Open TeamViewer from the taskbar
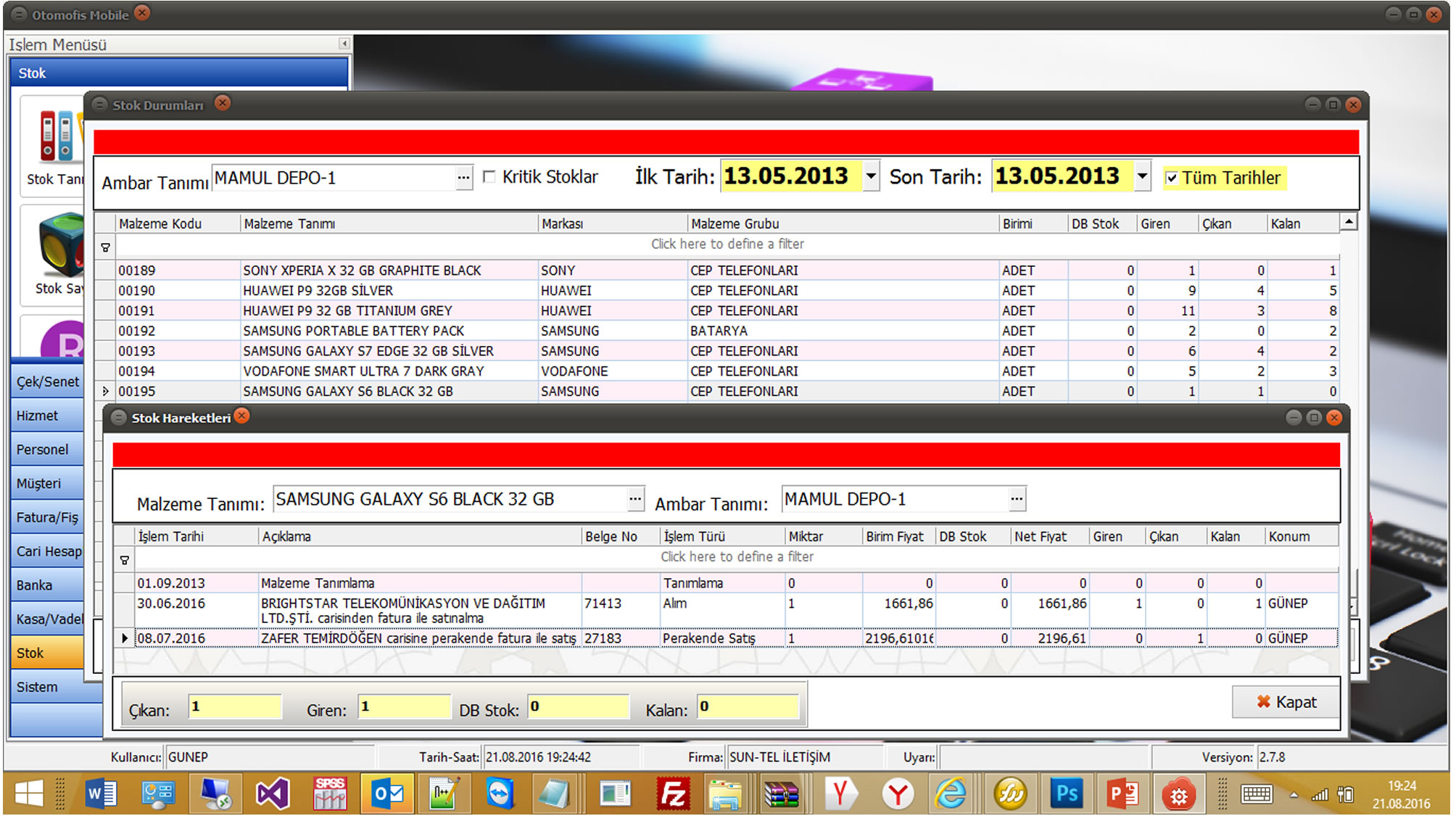The image size is (1456, 816). click(x=500, y=794)
